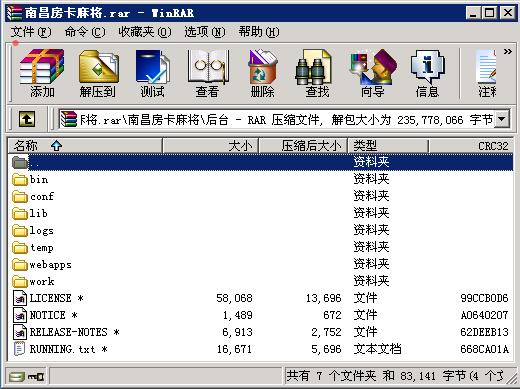The width and height of the screenshot is (520, 389).
Task: Open the 文件(F) menu
Action: (31, 32)
